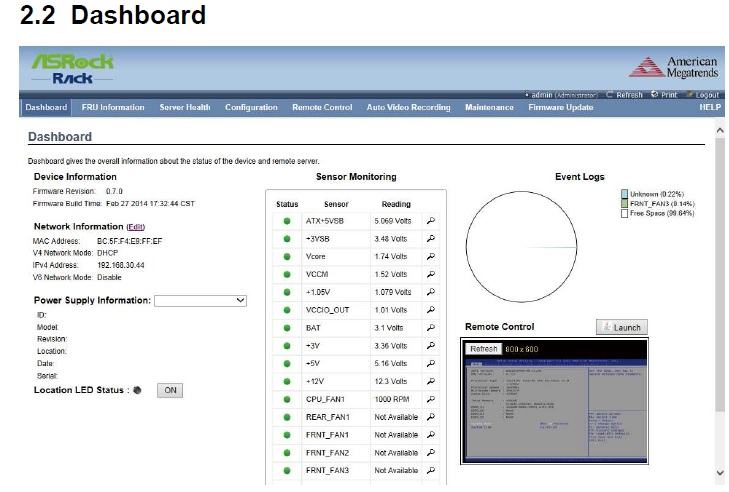Click the 12.3 Volts reading
729x492 pixels.
tap(391, 381)
